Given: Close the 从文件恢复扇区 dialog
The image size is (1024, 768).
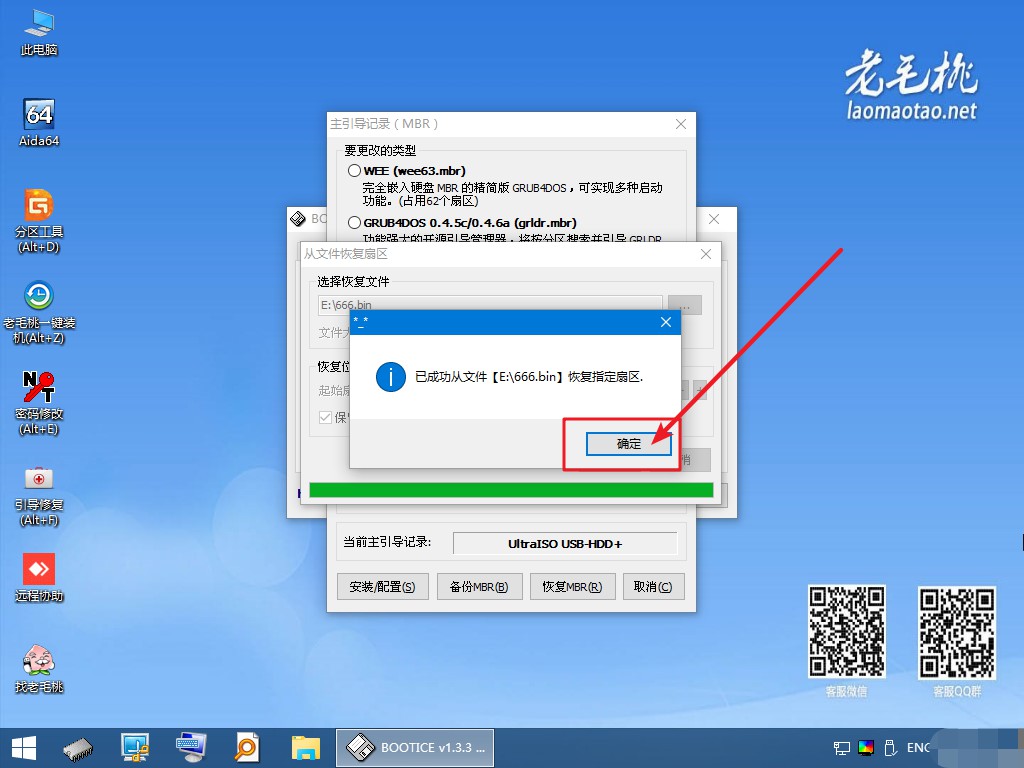Looking at the screenshot, I should point(706,254).
